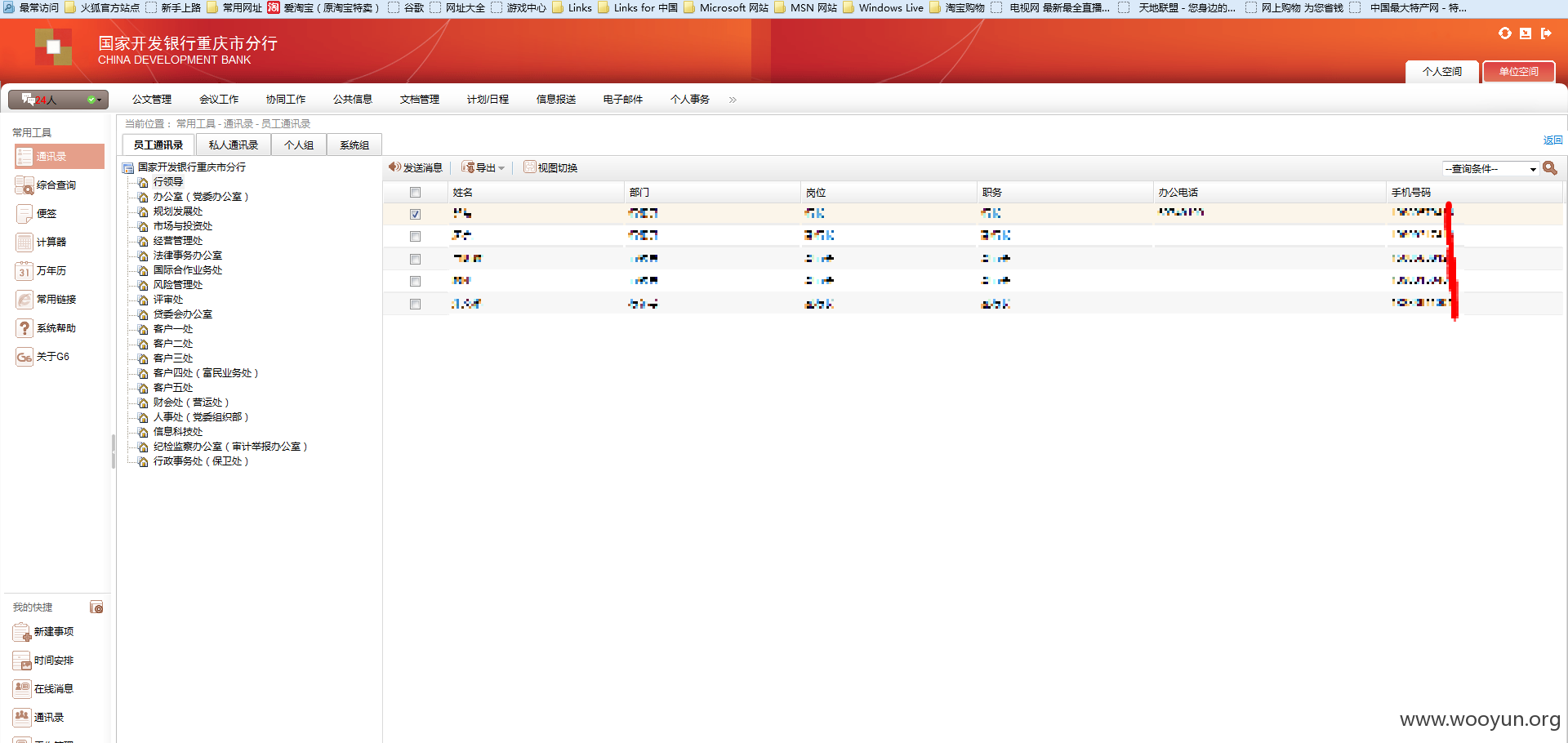Open the 导出 export dropdown
Screen dimensions: 1568x743
pyautogui.click(x=483, y=167)
